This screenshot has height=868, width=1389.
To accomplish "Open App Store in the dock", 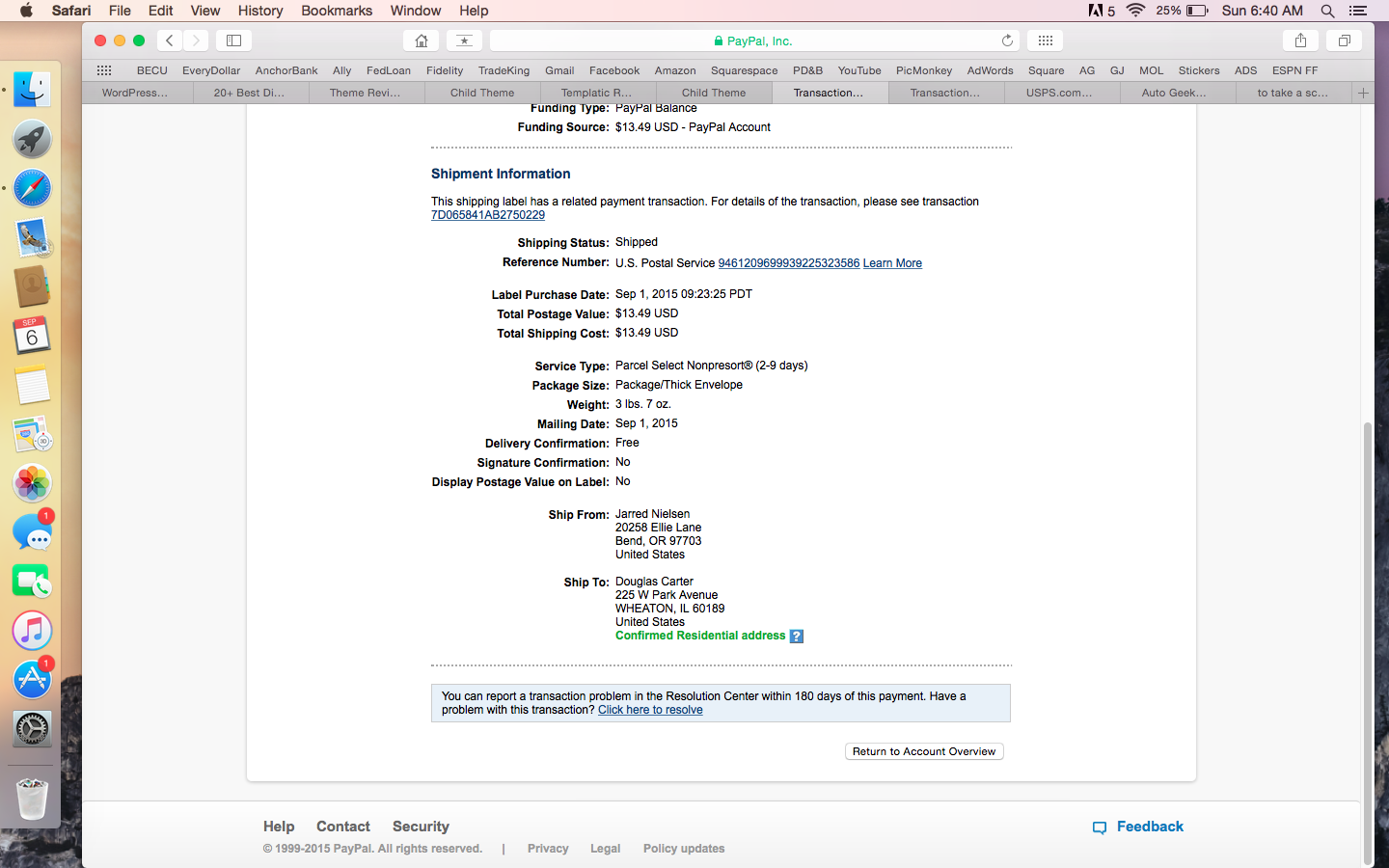I will [x=32, y=680].
